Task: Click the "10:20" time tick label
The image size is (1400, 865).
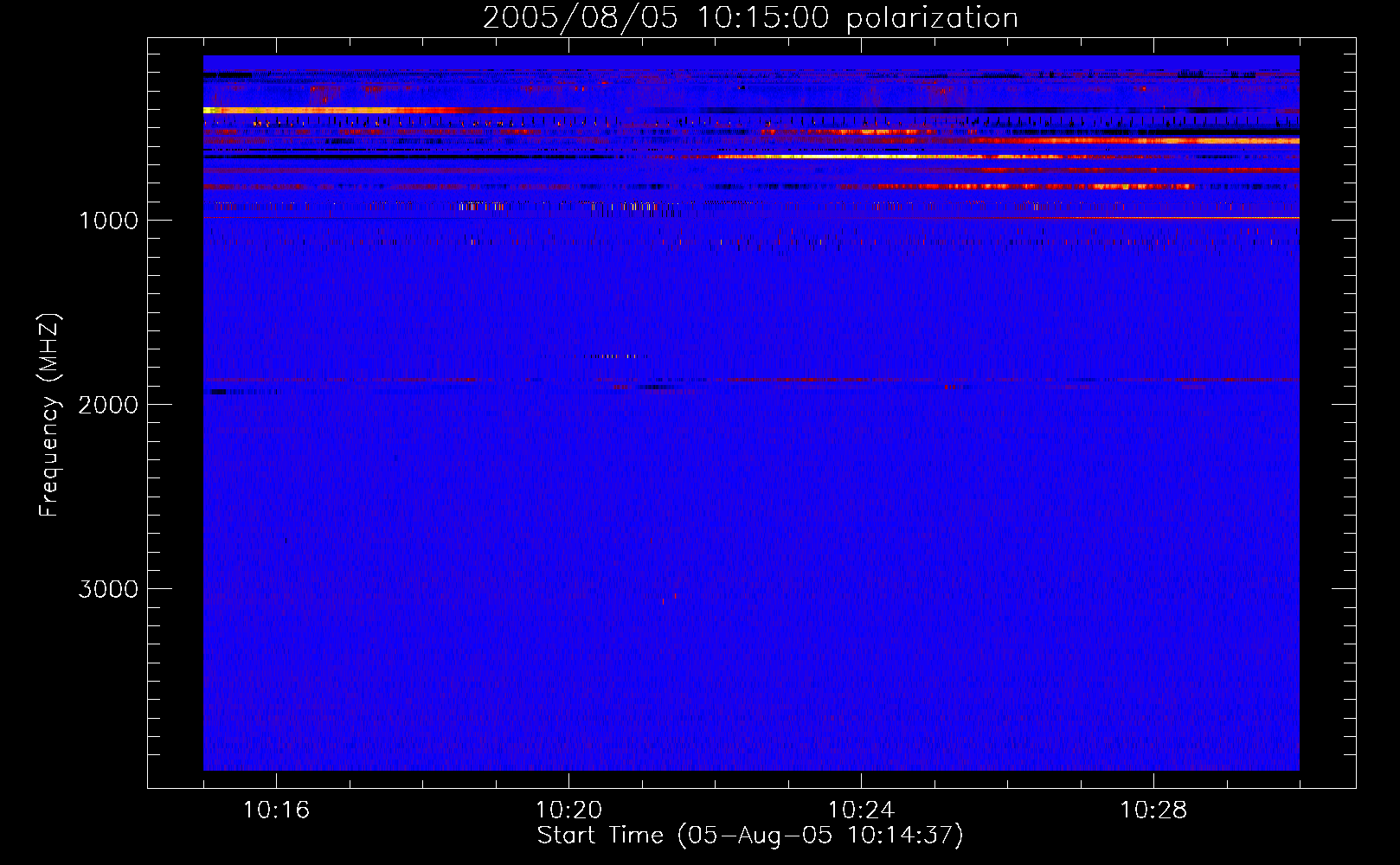Action: pyautogui.click(x=568, y=811)
